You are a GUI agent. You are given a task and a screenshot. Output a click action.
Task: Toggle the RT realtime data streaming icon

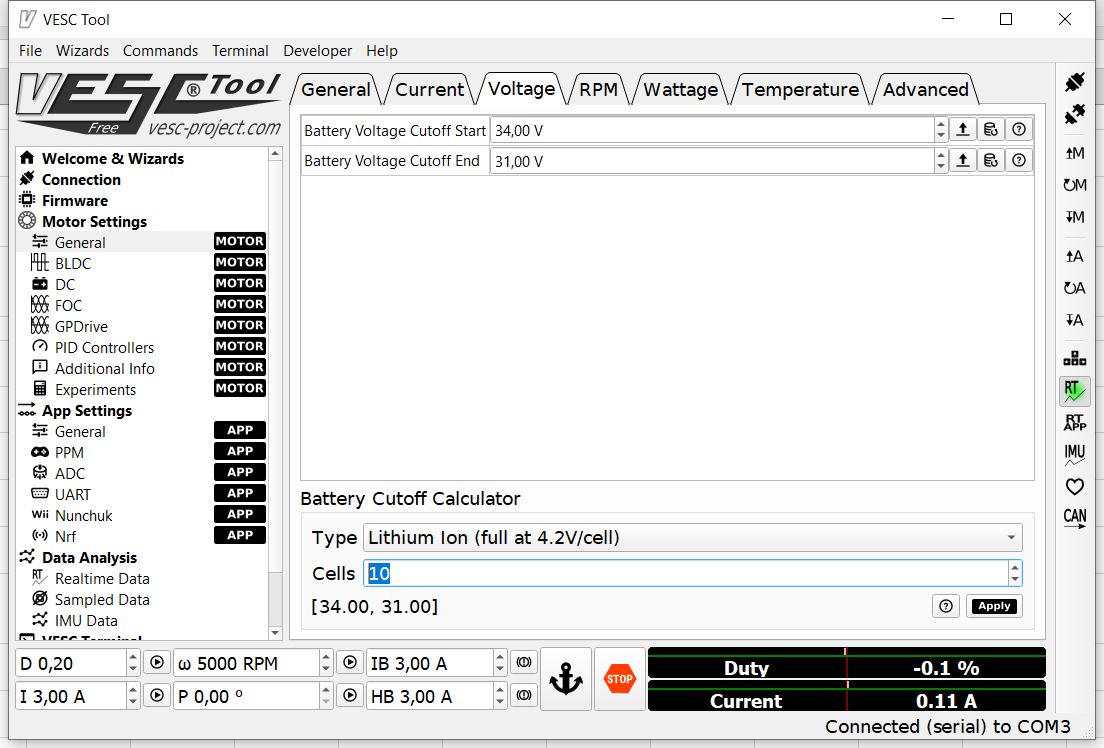(1074, 391)
